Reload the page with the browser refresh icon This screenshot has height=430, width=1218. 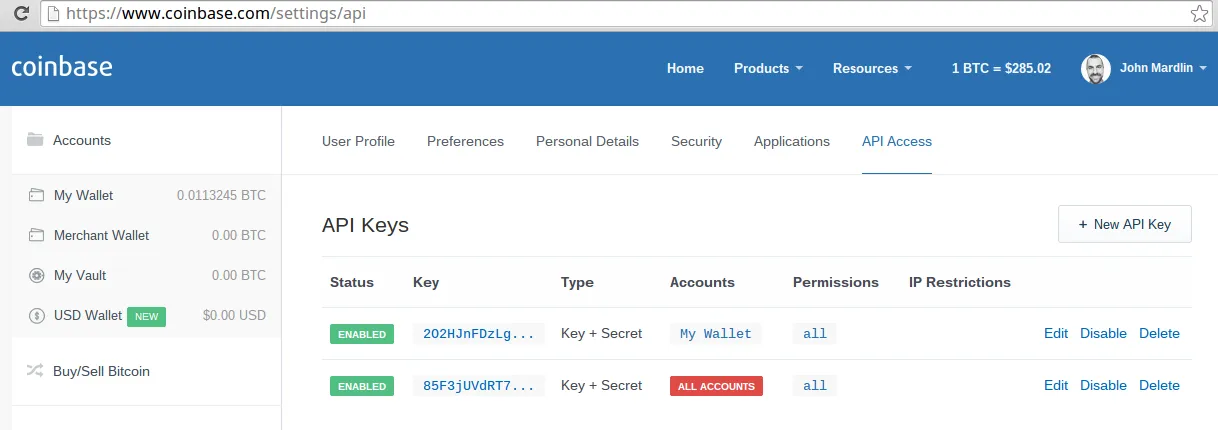(x=19, y=14)
